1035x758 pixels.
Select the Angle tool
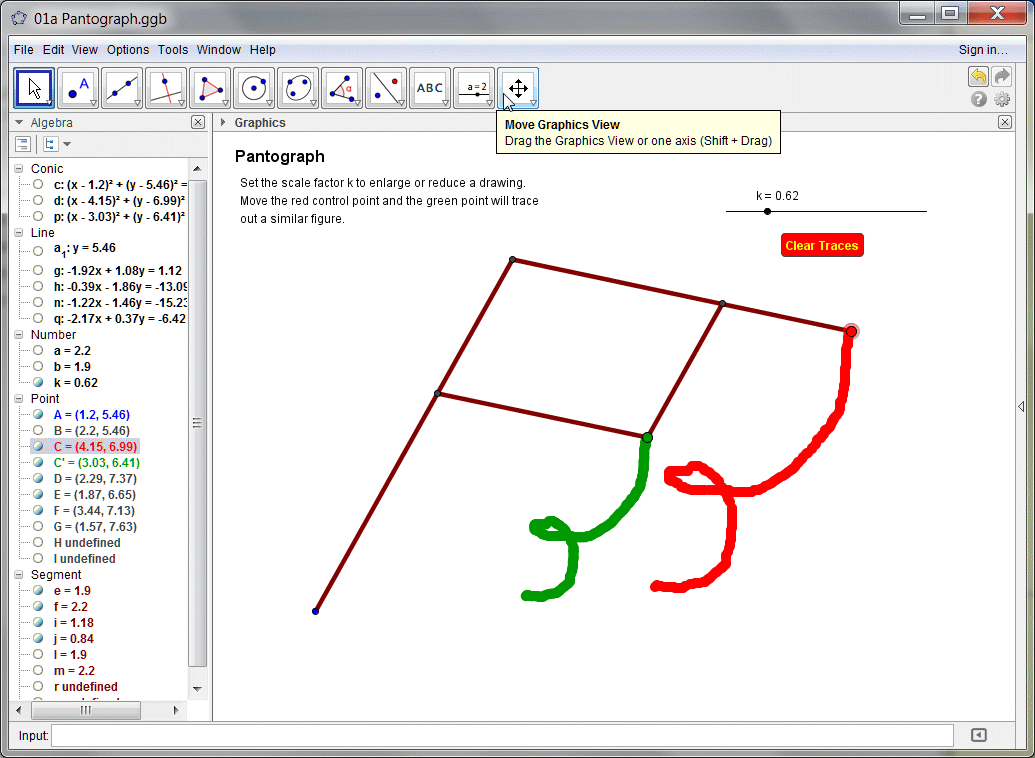(x=342, y=88)
